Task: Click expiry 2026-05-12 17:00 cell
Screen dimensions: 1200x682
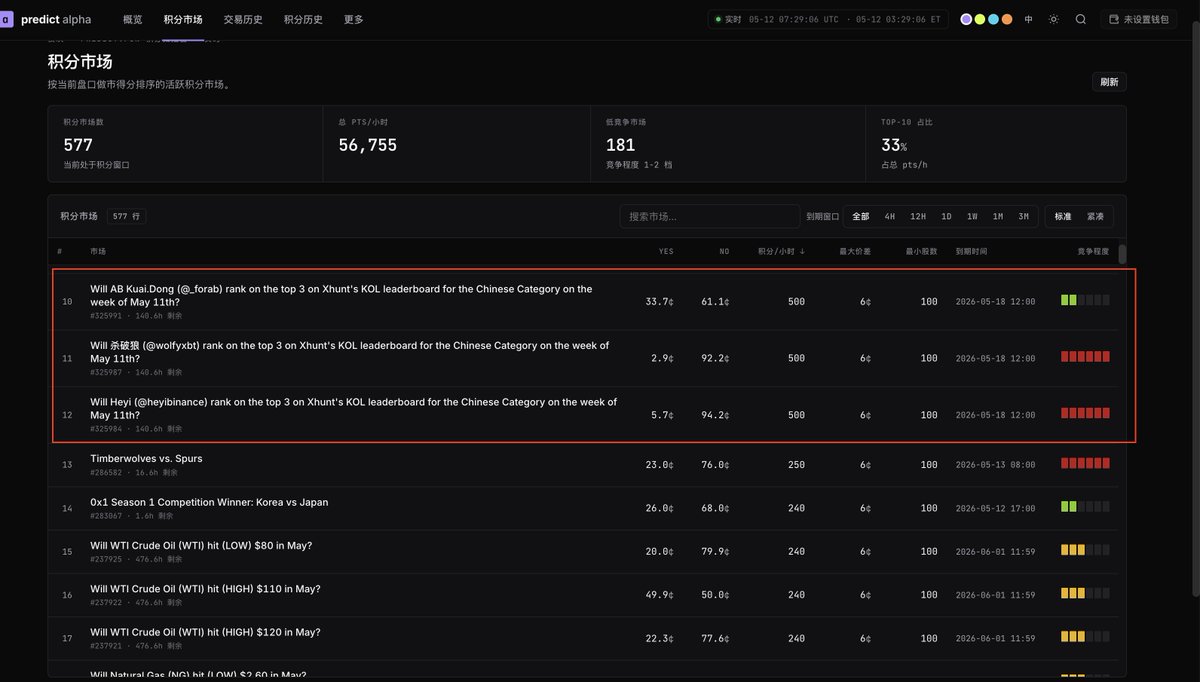Action: click(995, 508)
